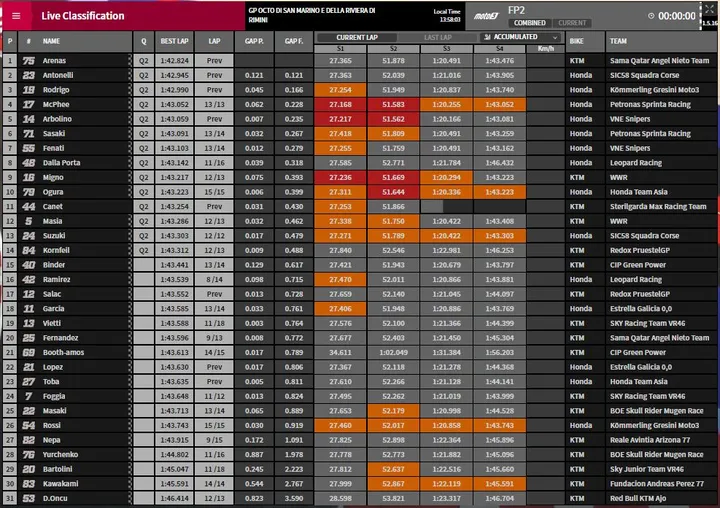Click the Q column header
This screenshot has width=720, height=508.
144,41
